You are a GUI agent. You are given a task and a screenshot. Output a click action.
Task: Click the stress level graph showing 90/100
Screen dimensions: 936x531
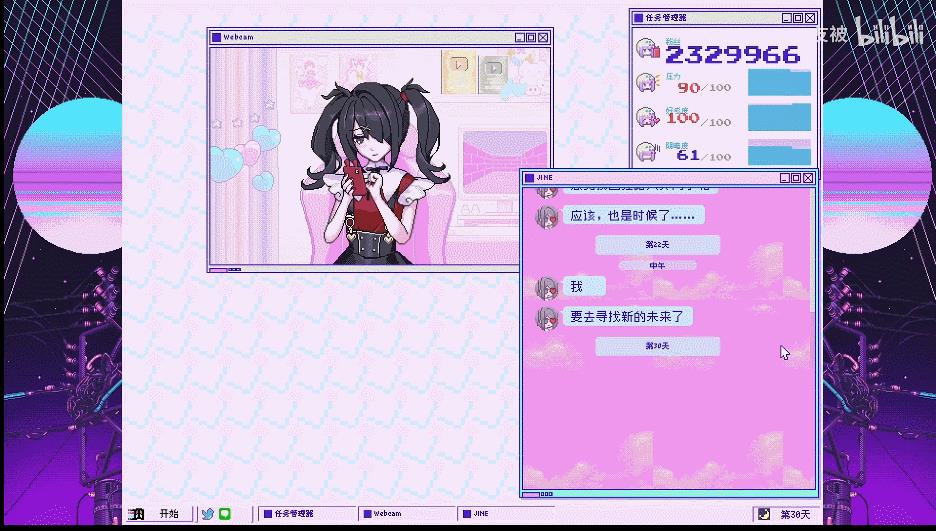coord(779,83)
